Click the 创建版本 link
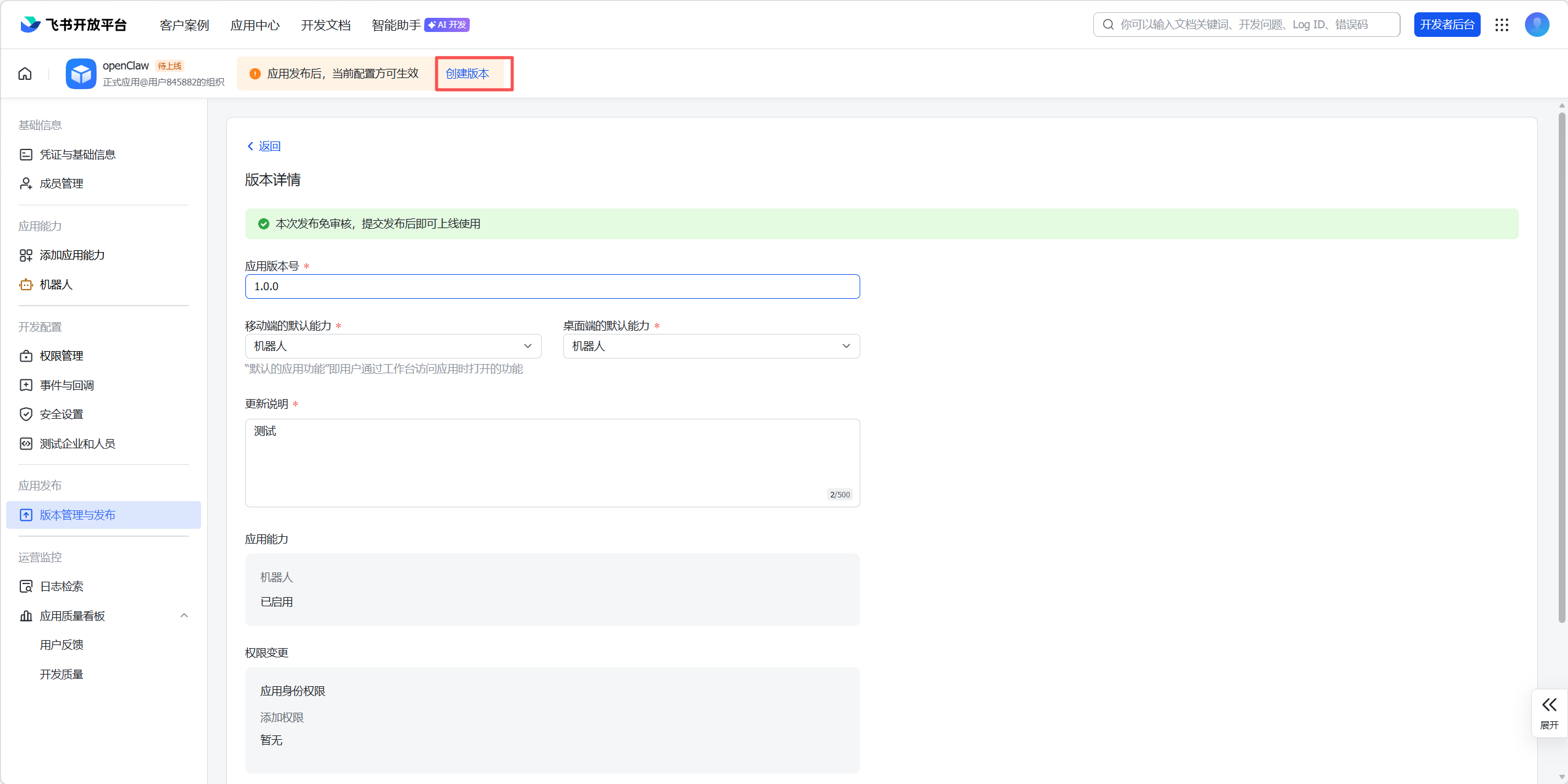The width and height of the screenshot is (1568, 784). pyautogui.click(x=467, y=74)
